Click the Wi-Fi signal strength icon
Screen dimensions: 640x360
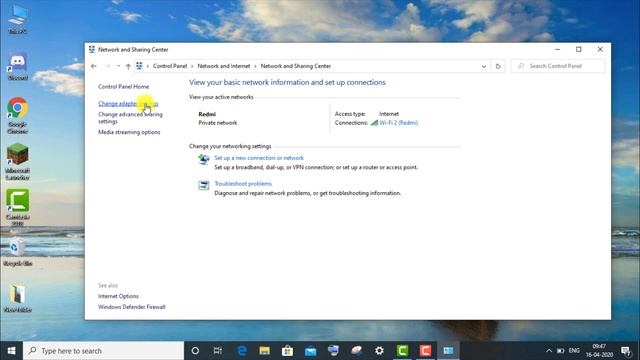[x=374, y=123]
